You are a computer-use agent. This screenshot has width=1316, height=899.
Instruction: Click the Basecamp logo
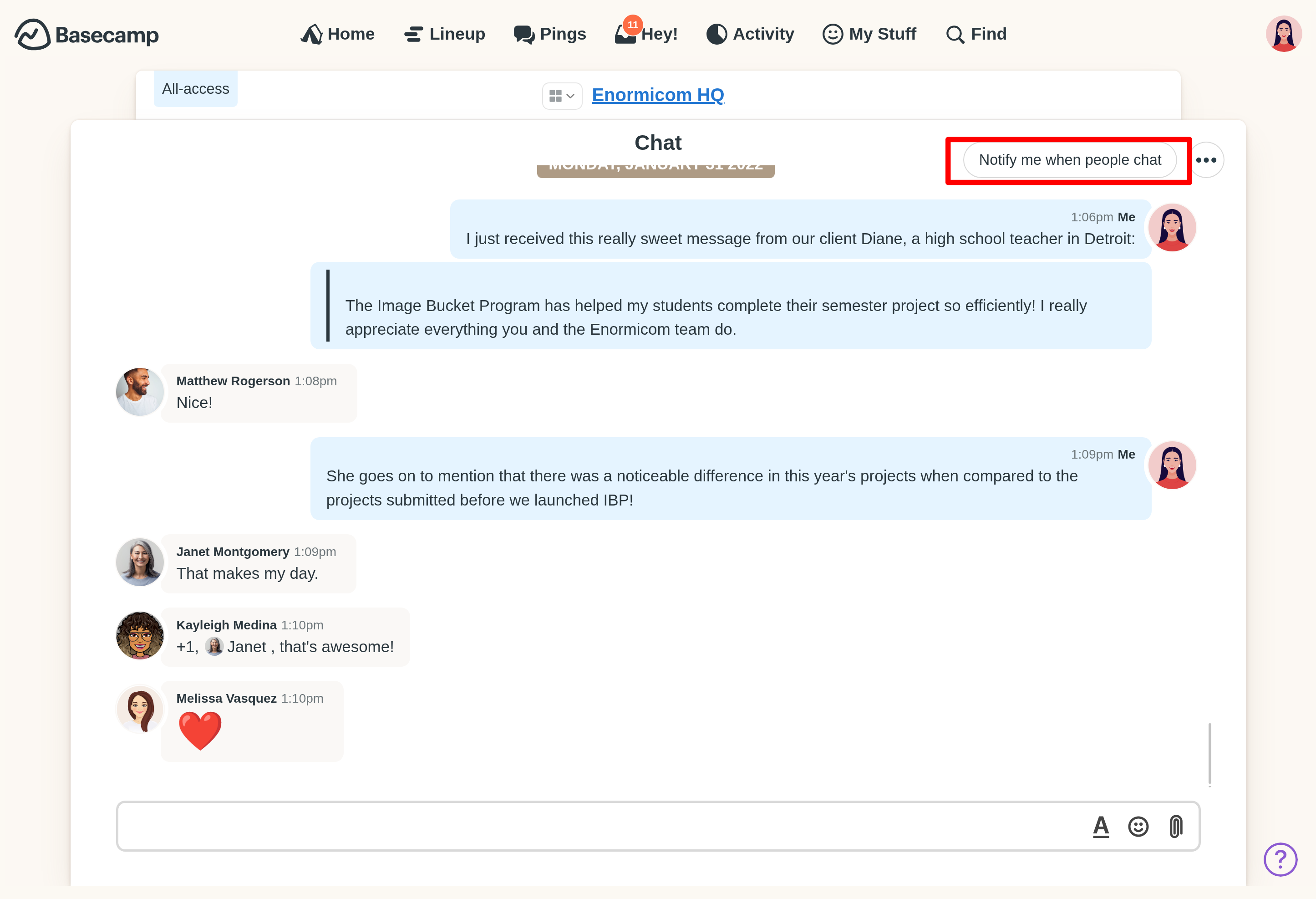(86, 34)
